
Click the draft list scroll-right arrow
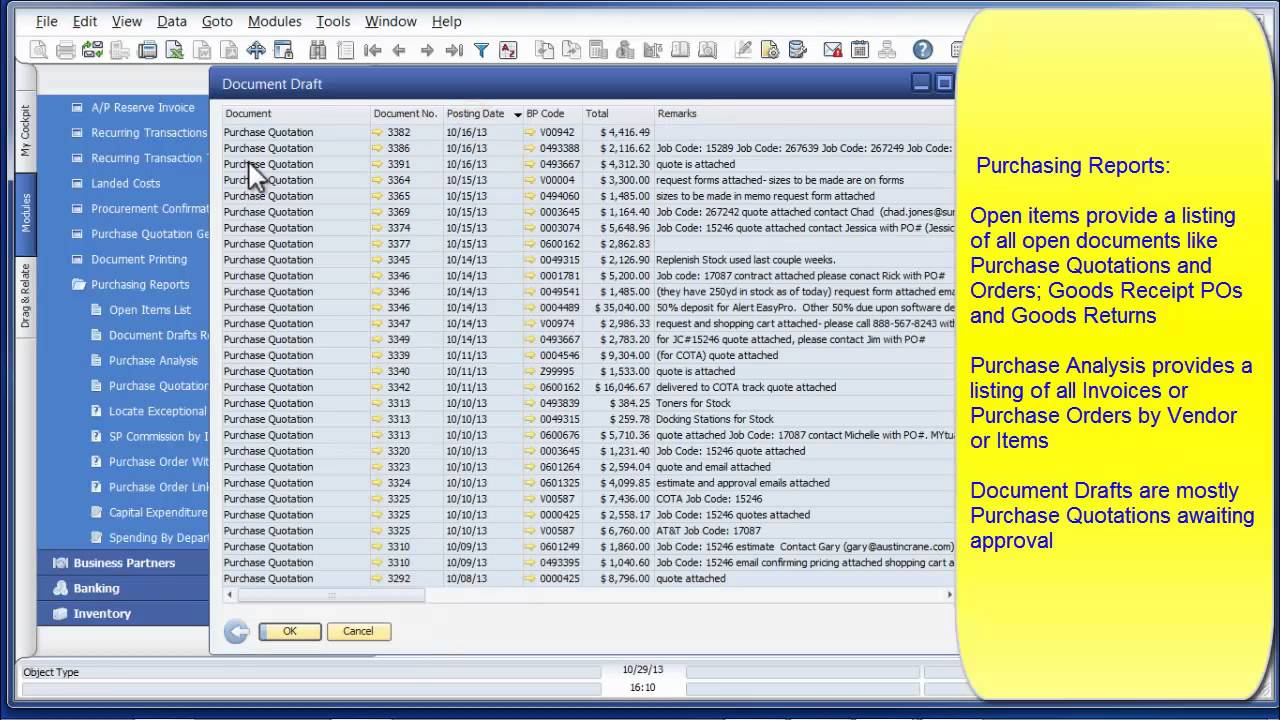click(x=949, y=595)
